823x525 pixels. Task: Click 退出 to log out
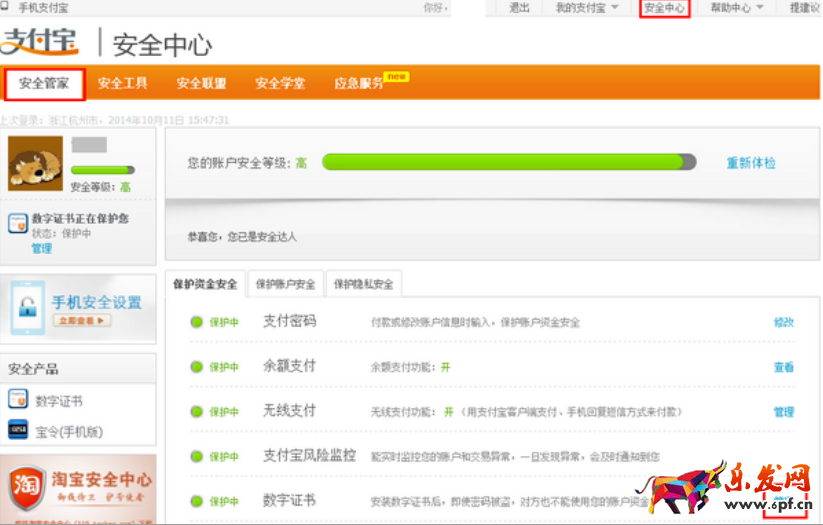pos(519,8)
